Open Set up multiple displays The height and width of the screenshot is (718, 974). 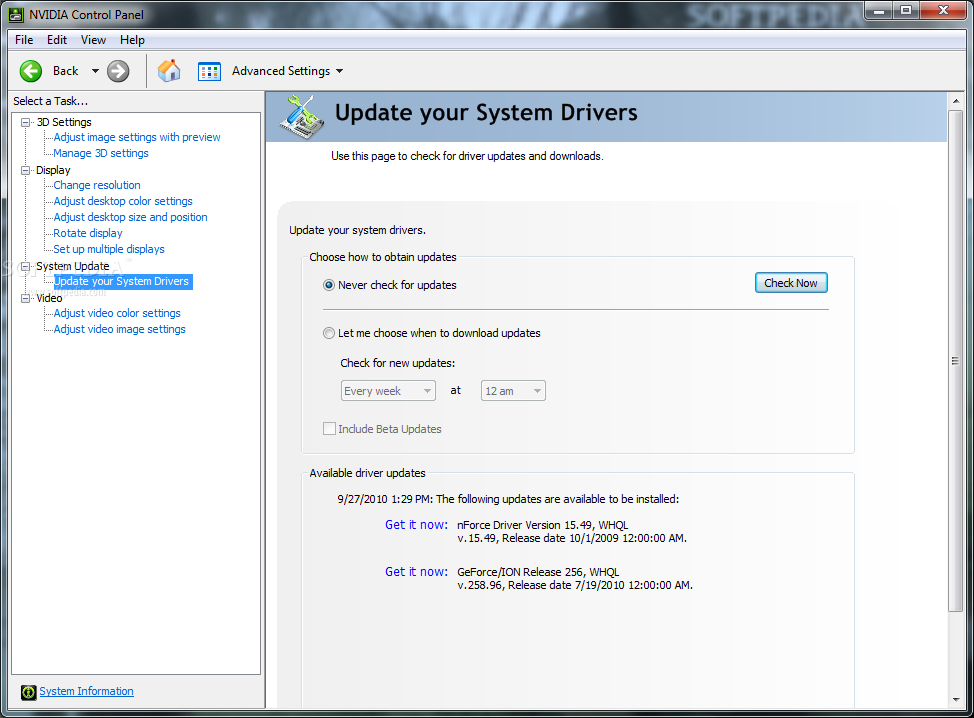pyautogui.click(x=109, y=250)
